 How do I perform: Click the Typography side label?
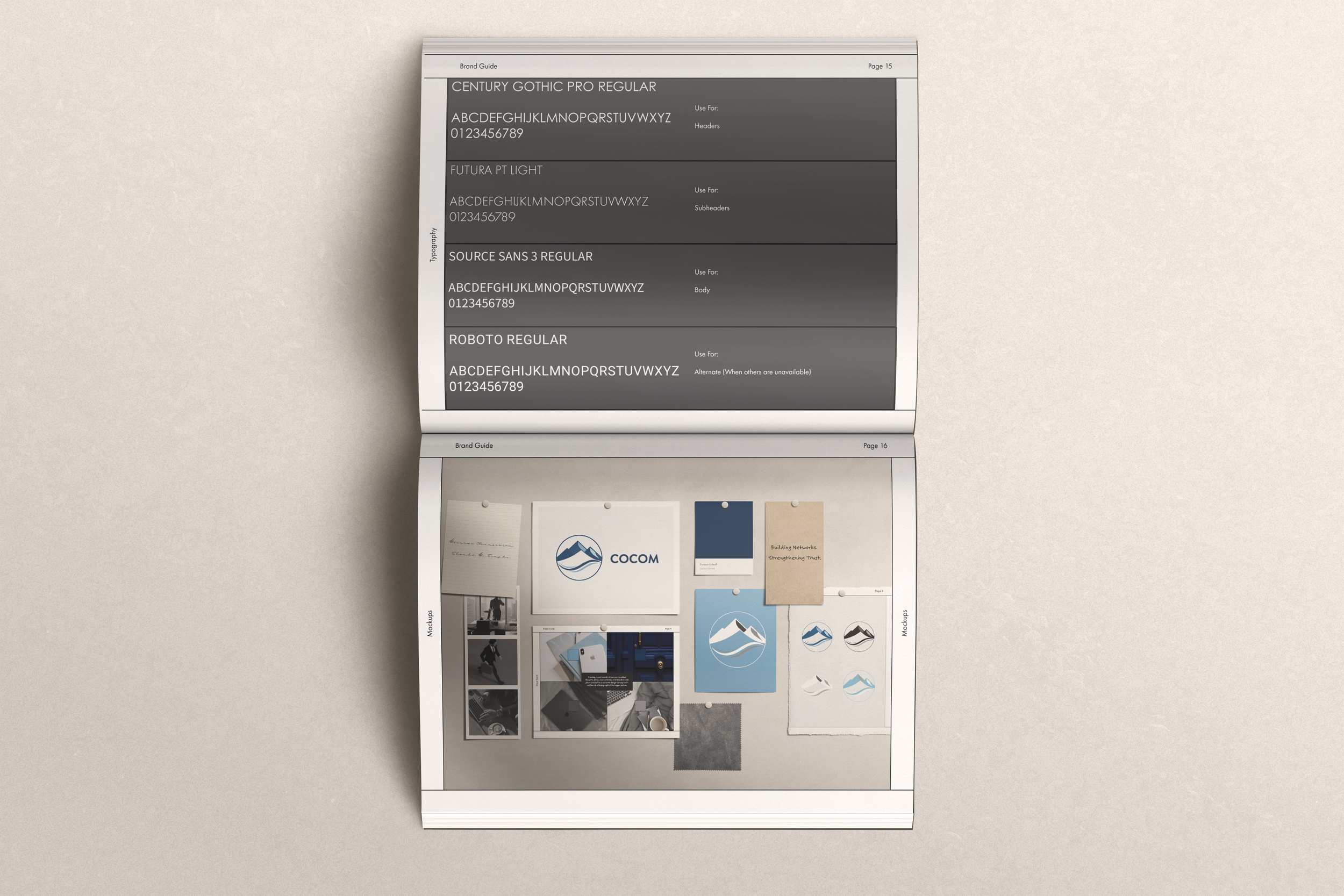[433, 245]
